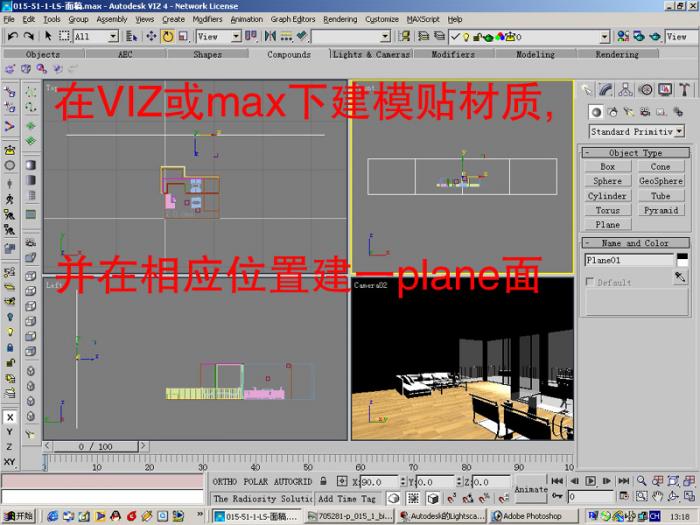Click the GeoSphere primitive button
The width and height of the screenshot is (700, 525).
[661, 181]
